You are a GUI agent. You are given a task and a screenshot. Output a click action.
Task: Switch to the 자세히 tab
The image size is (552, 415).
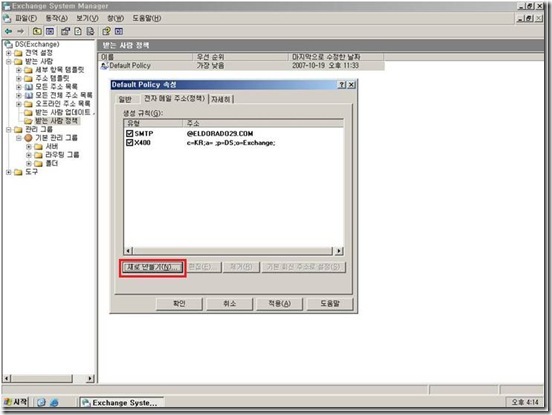[x=221, y=100]
